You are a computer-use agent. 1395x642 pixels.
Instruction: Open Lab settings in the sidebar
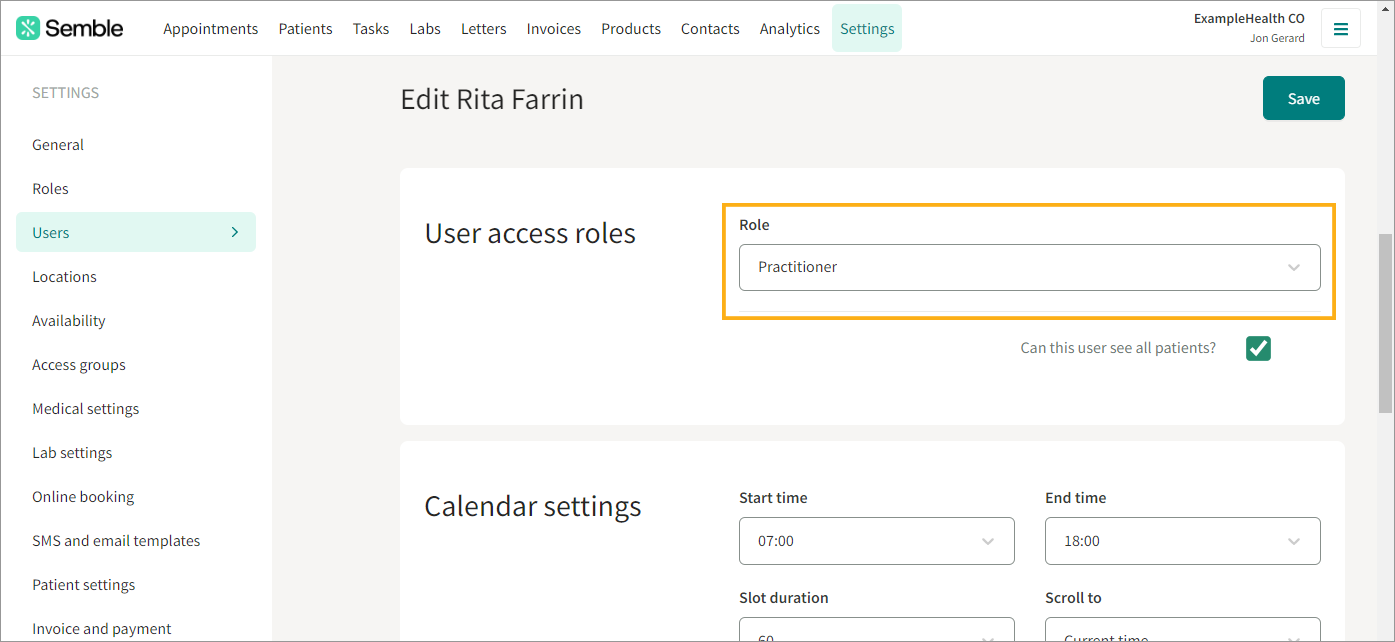coord(72,453)
